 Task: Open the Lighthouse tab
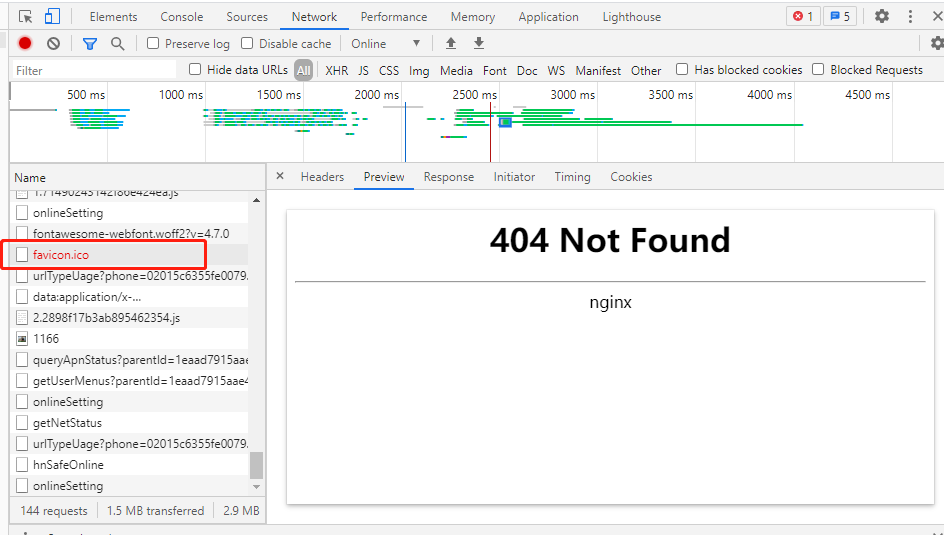click(x=632, y=17)
